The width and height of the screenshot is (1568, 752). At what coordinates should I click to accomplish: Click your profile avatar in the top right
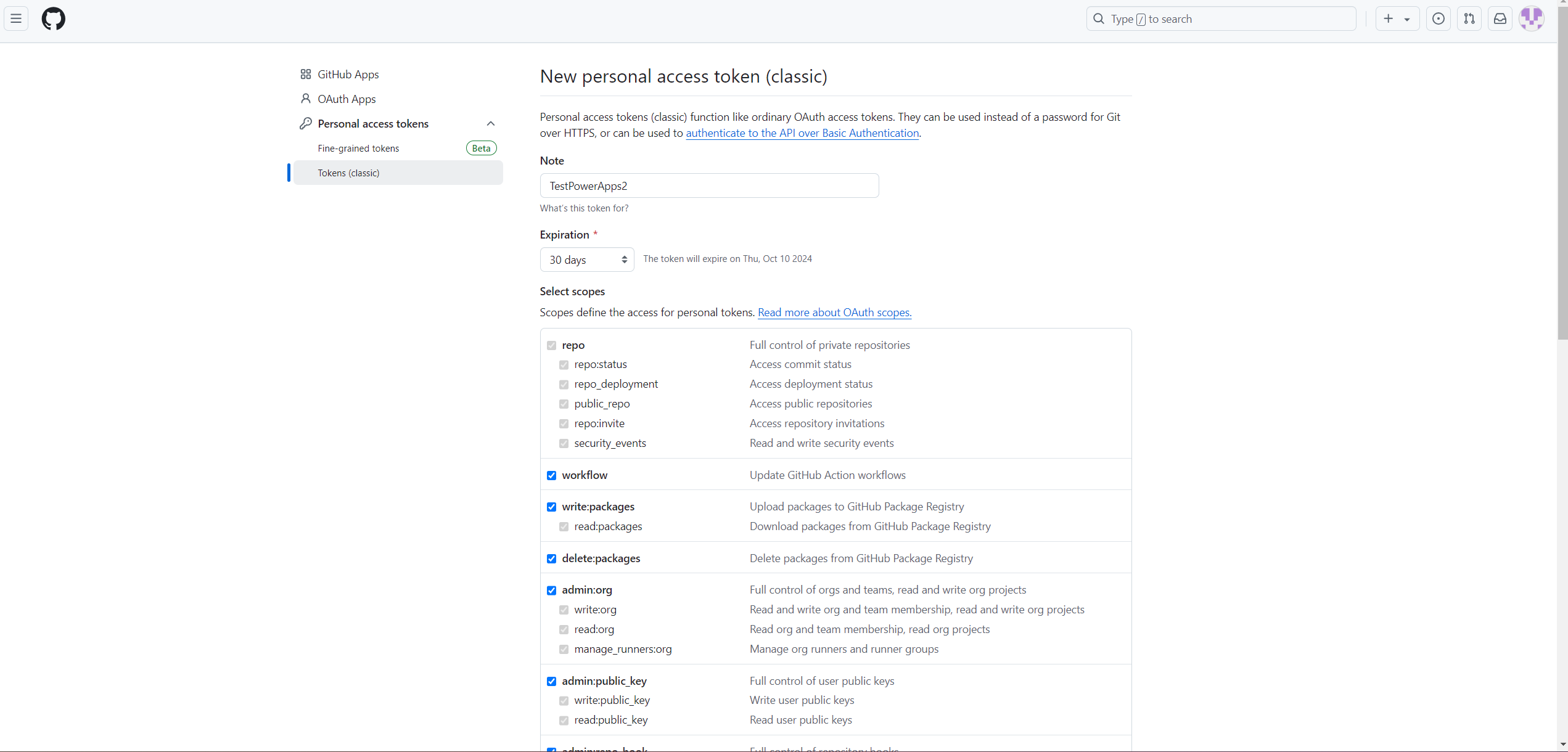pyautogui.click(x=1532, y=18)
